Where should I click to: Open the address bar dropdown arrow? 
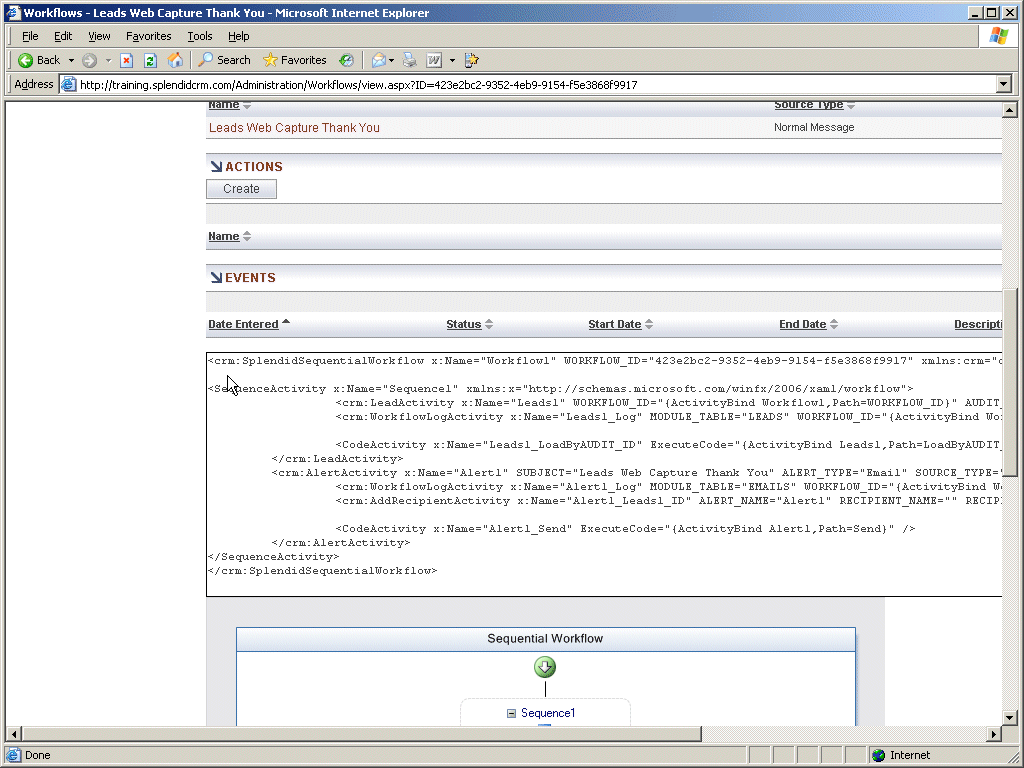click(x=1004, y=85)
